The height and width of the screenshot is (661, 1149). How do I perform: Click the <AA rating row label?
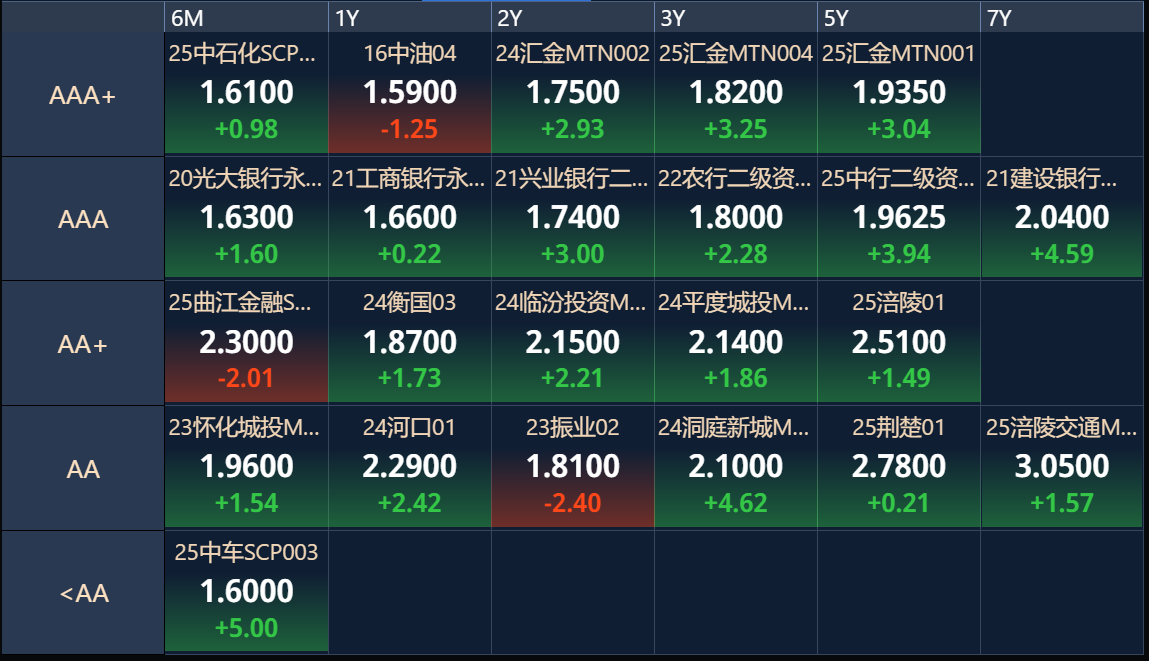[83, 592]
